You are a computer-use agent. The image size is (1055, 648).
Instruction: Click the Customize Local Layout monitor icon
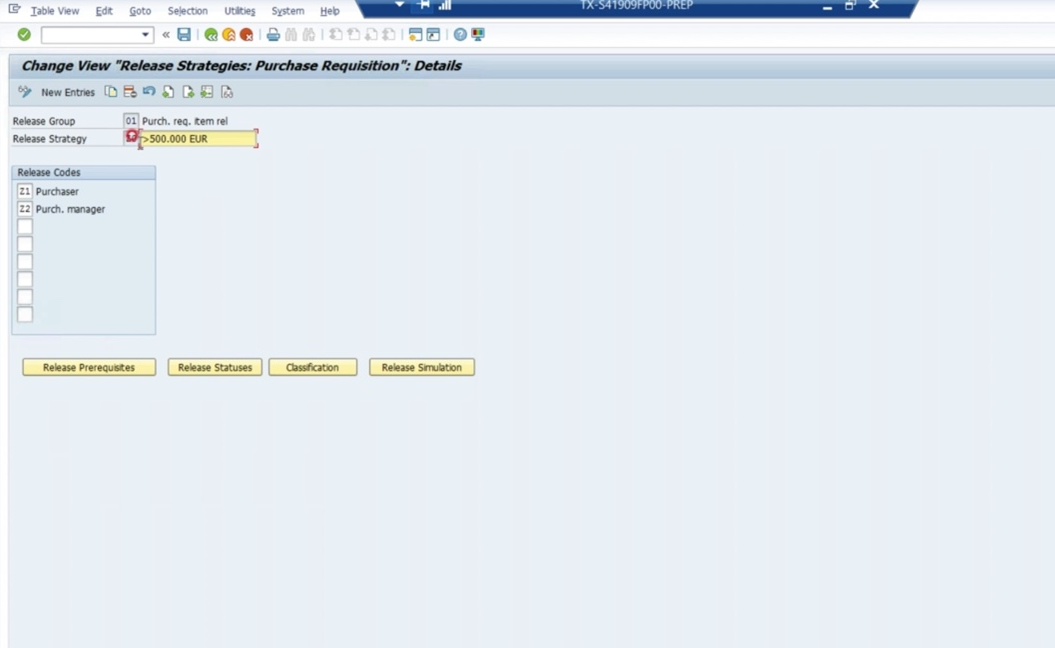pyautogui.click(x=478, y=34)
